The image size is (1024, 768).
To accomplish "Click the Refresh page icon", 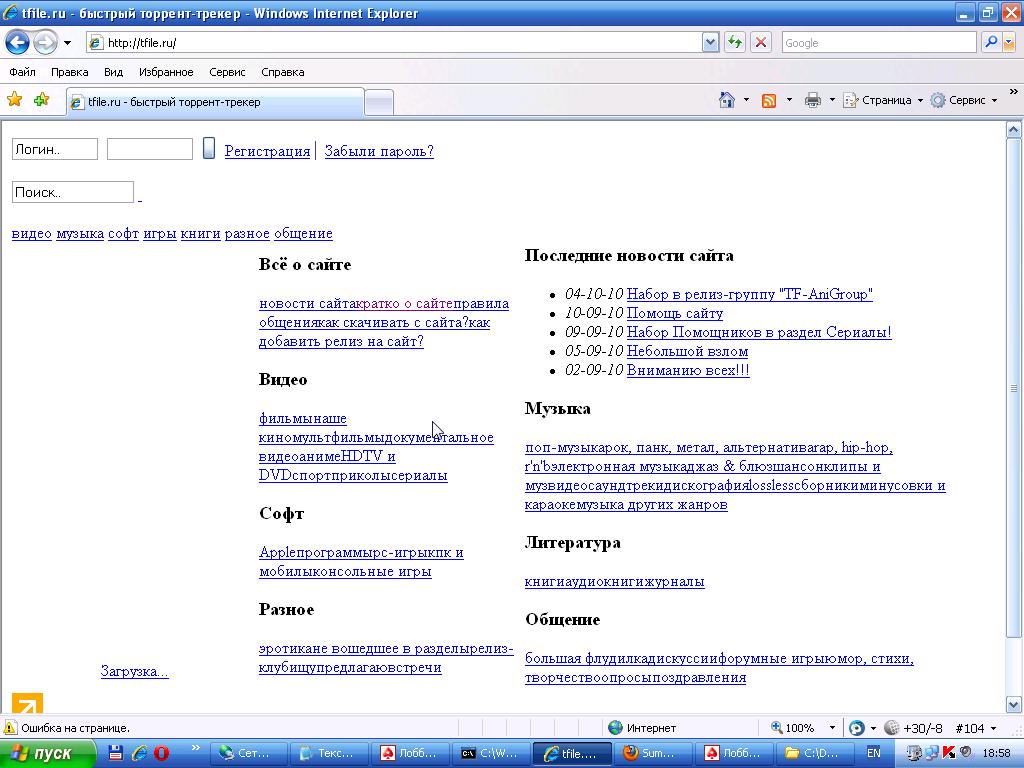I will click(735, 43).
